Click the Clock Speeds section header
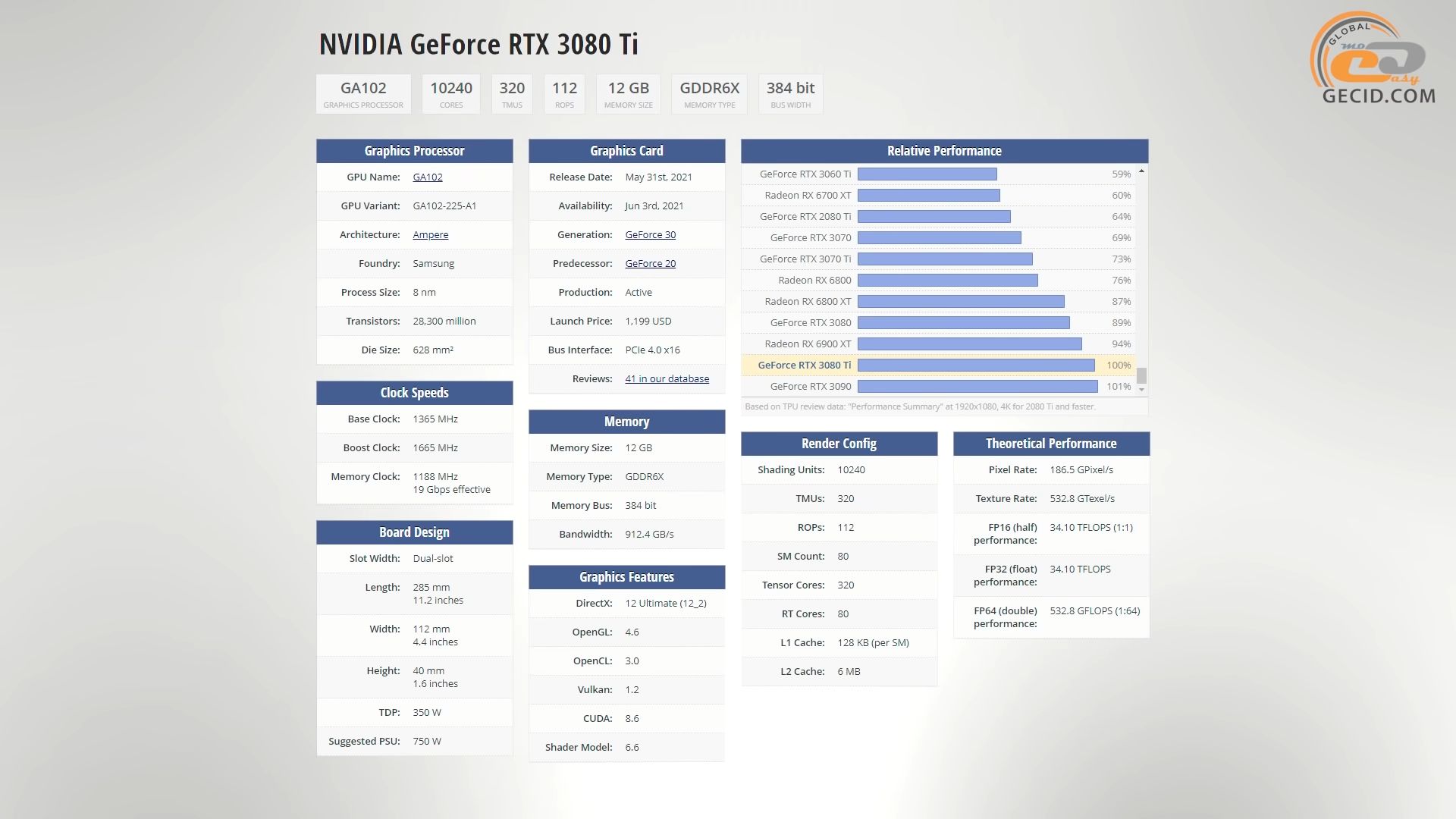 tap(414, 393)
